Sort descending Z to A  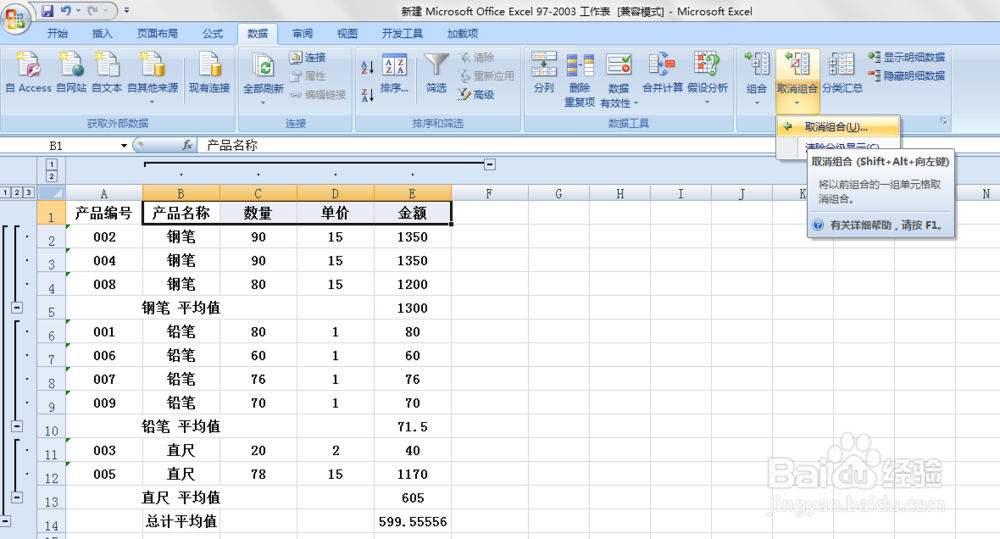coord(367,96)
